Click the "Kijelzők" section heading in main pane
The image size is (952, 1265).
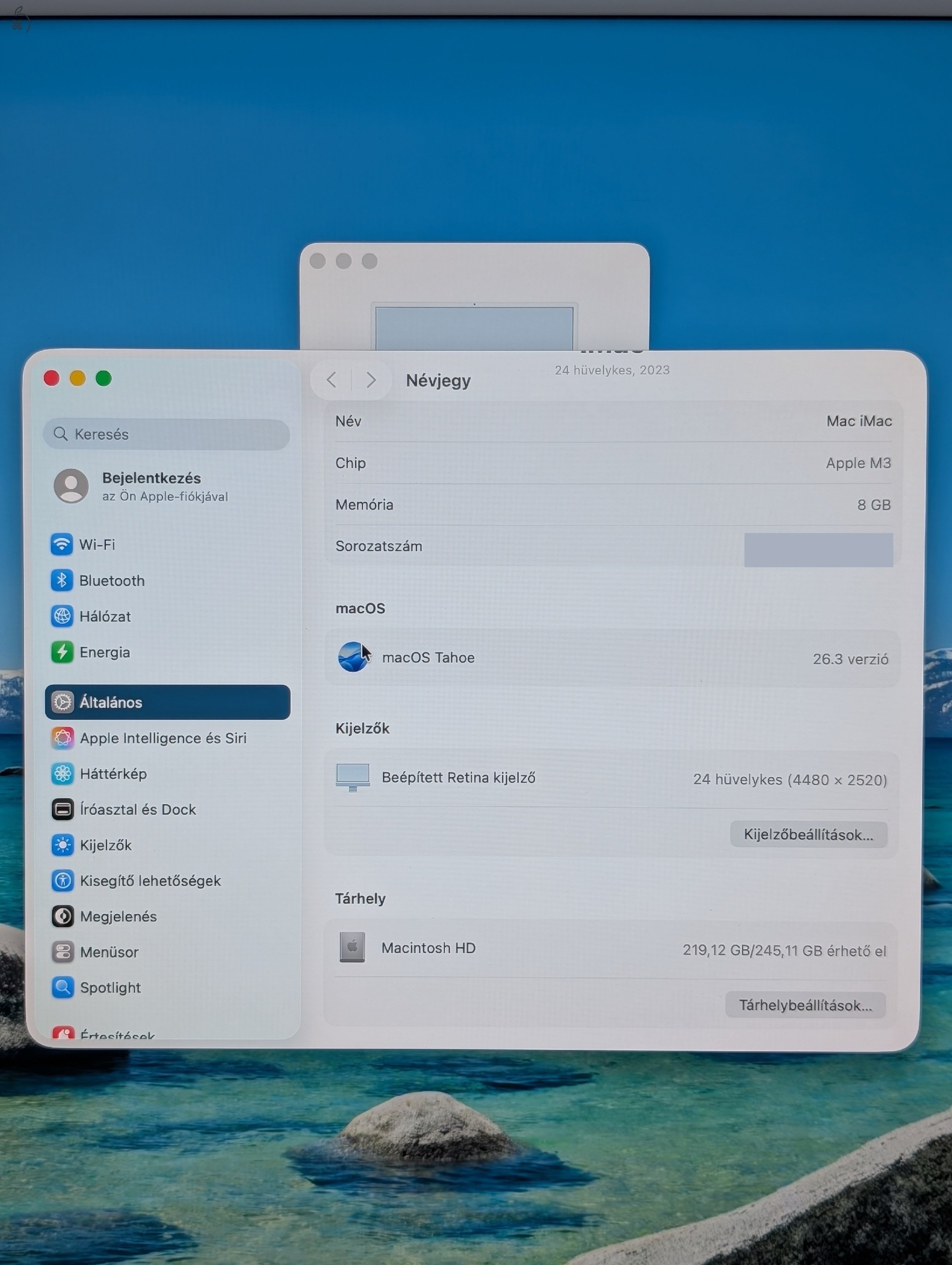point(362,728)
